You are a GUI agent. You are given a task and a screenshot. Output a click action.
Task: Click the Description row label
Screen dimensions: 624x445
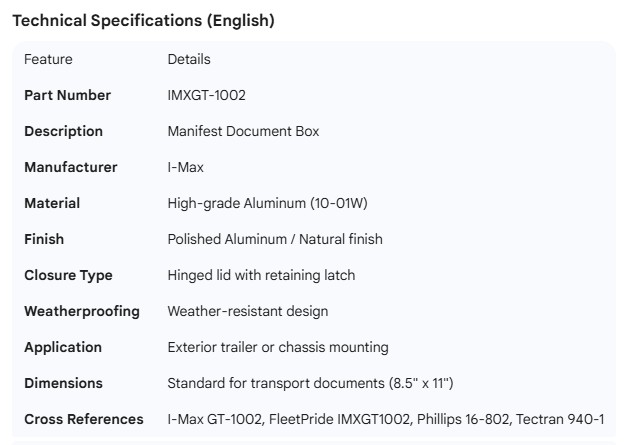click(x=63, y=132)
